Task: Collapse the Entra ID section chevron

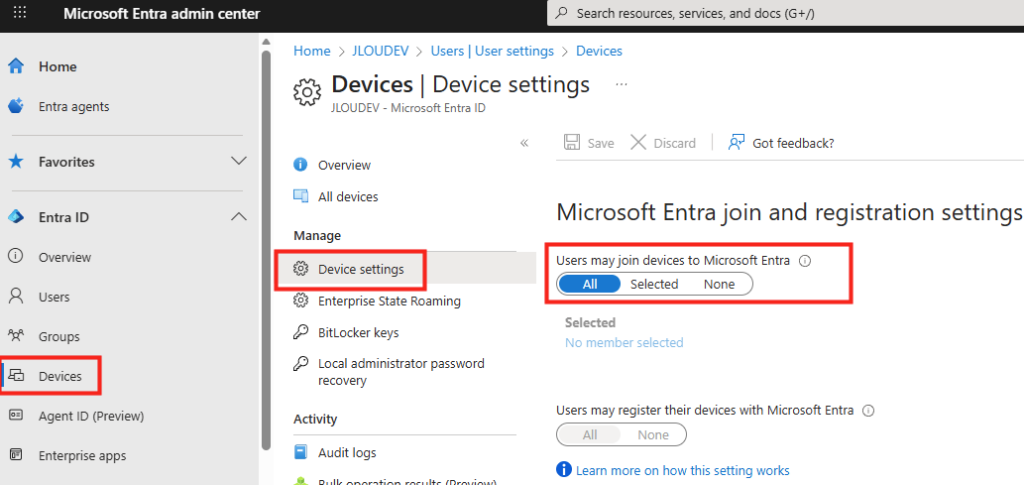Action: point(238,217)
